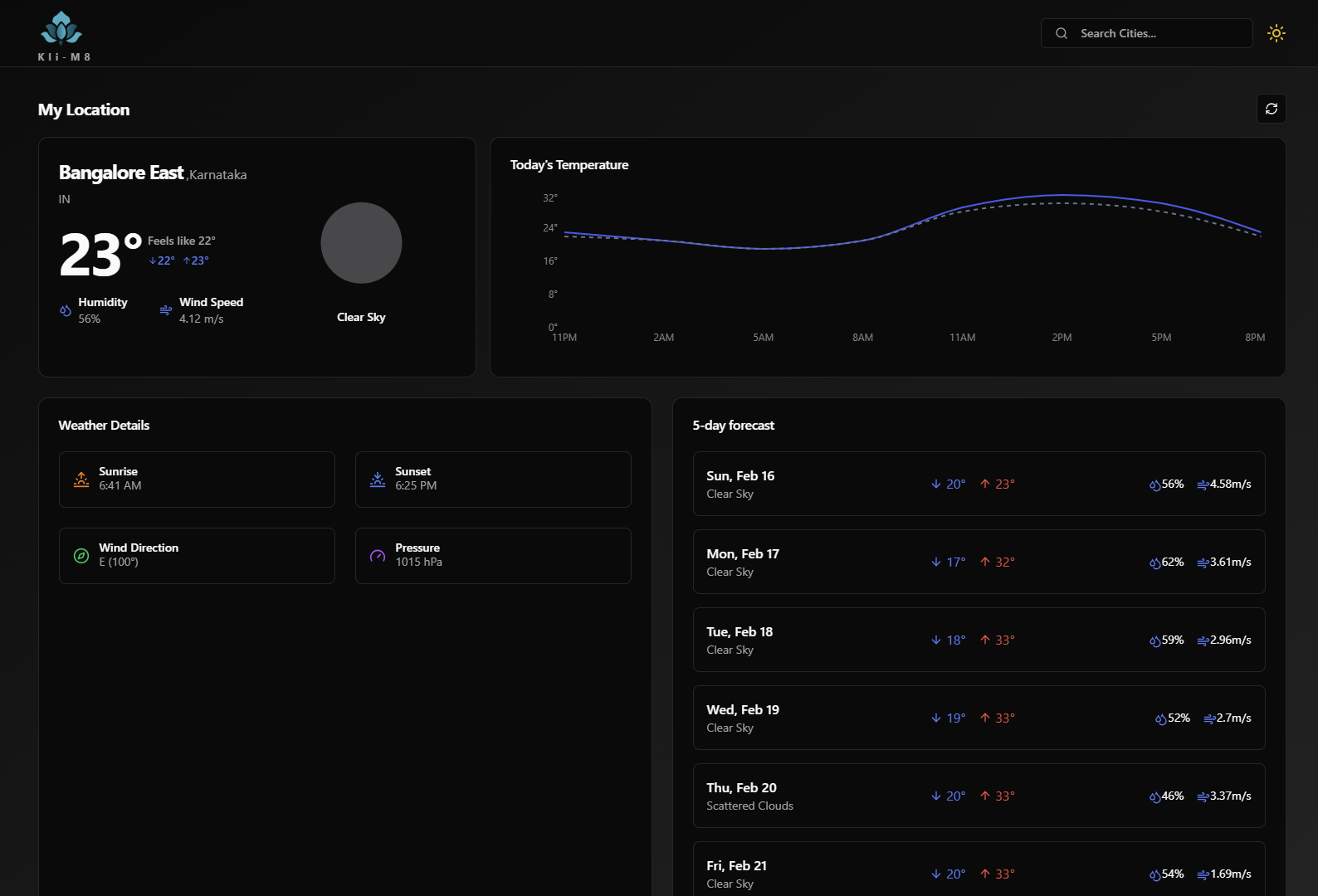Viewport: 1318px width, 896px height.
Task: Click the Clear Sky weather image circle
Action: (361, 243)
